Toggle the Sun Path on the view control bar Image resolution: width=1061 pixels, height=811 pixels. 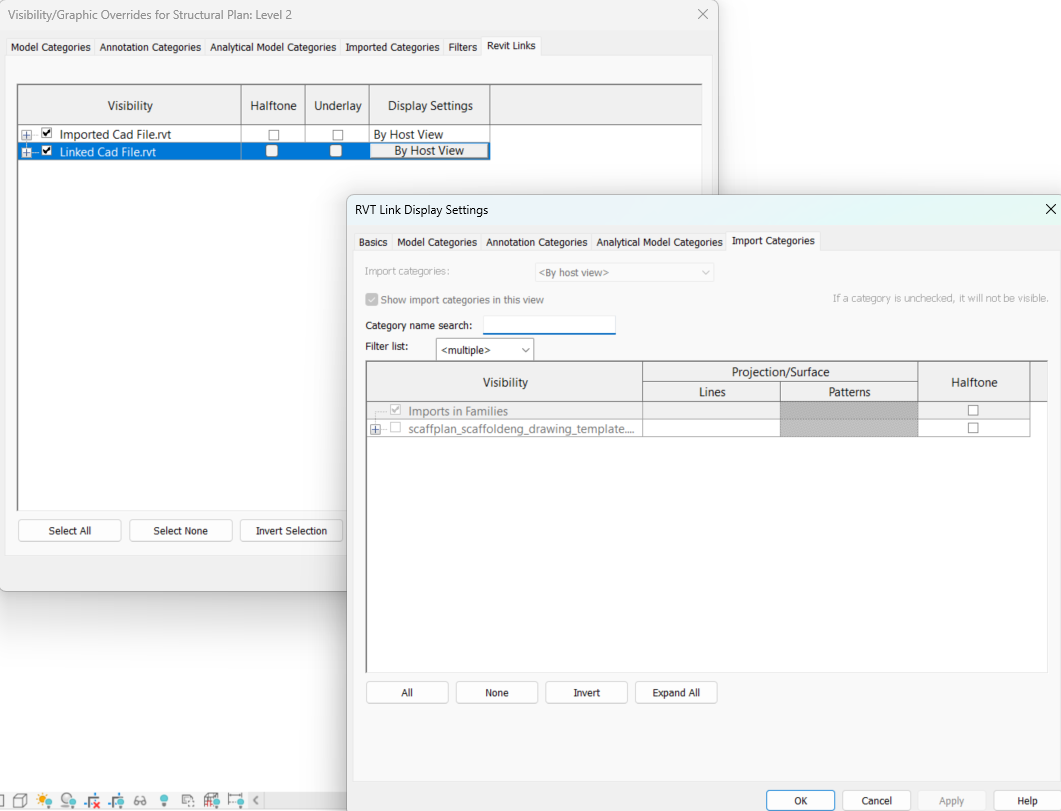(43, 800)
